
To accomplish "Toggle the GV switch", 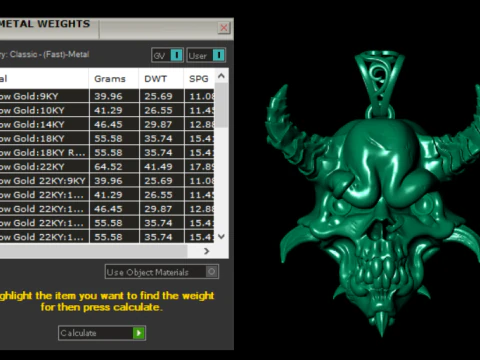I will (x=167, y=55).
